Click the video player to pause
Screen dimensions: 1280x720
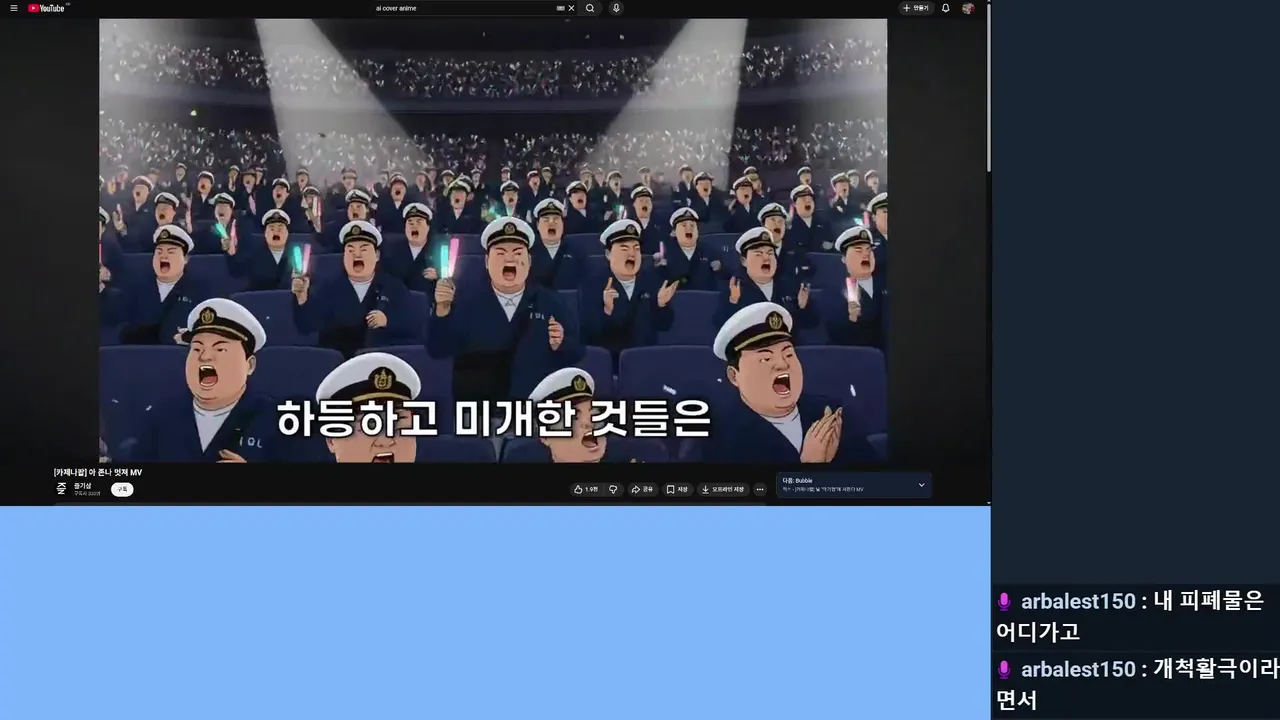coord(493,240)
